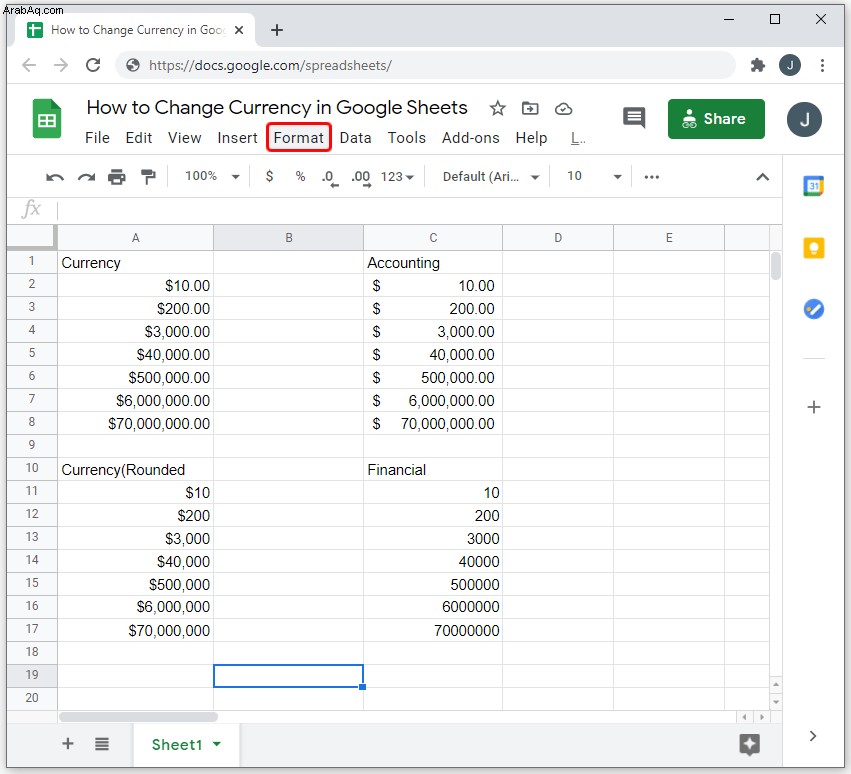Apply currency format with the $ button
The height and width of the screenshot is (774, 851).
[x=269, y=176]
